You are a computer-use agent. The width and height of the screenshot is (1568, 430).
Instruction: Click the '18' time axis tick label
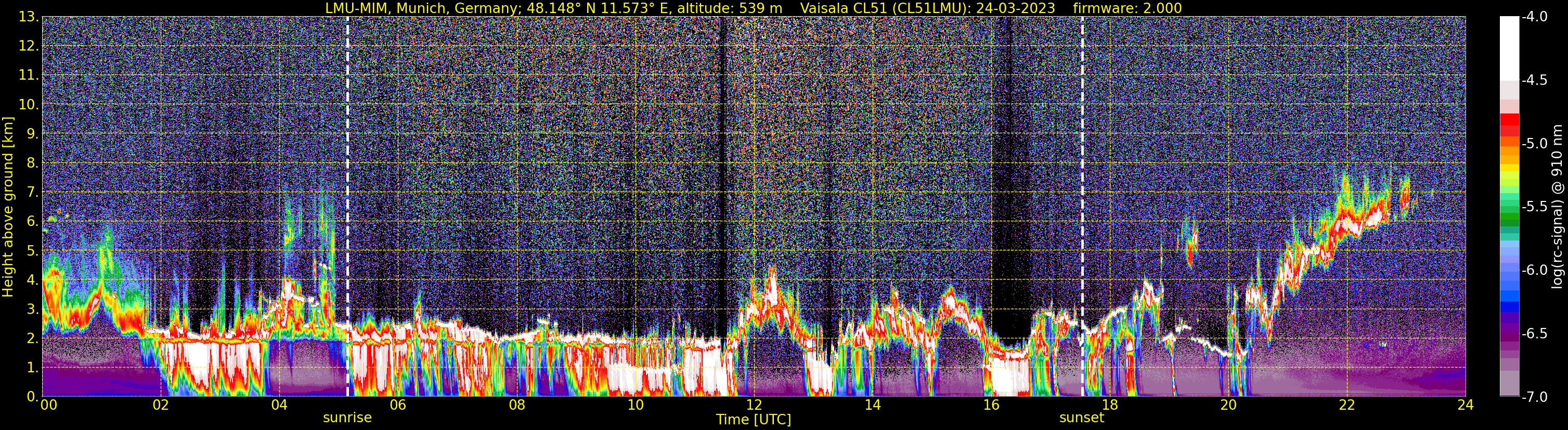(1110, 405)
